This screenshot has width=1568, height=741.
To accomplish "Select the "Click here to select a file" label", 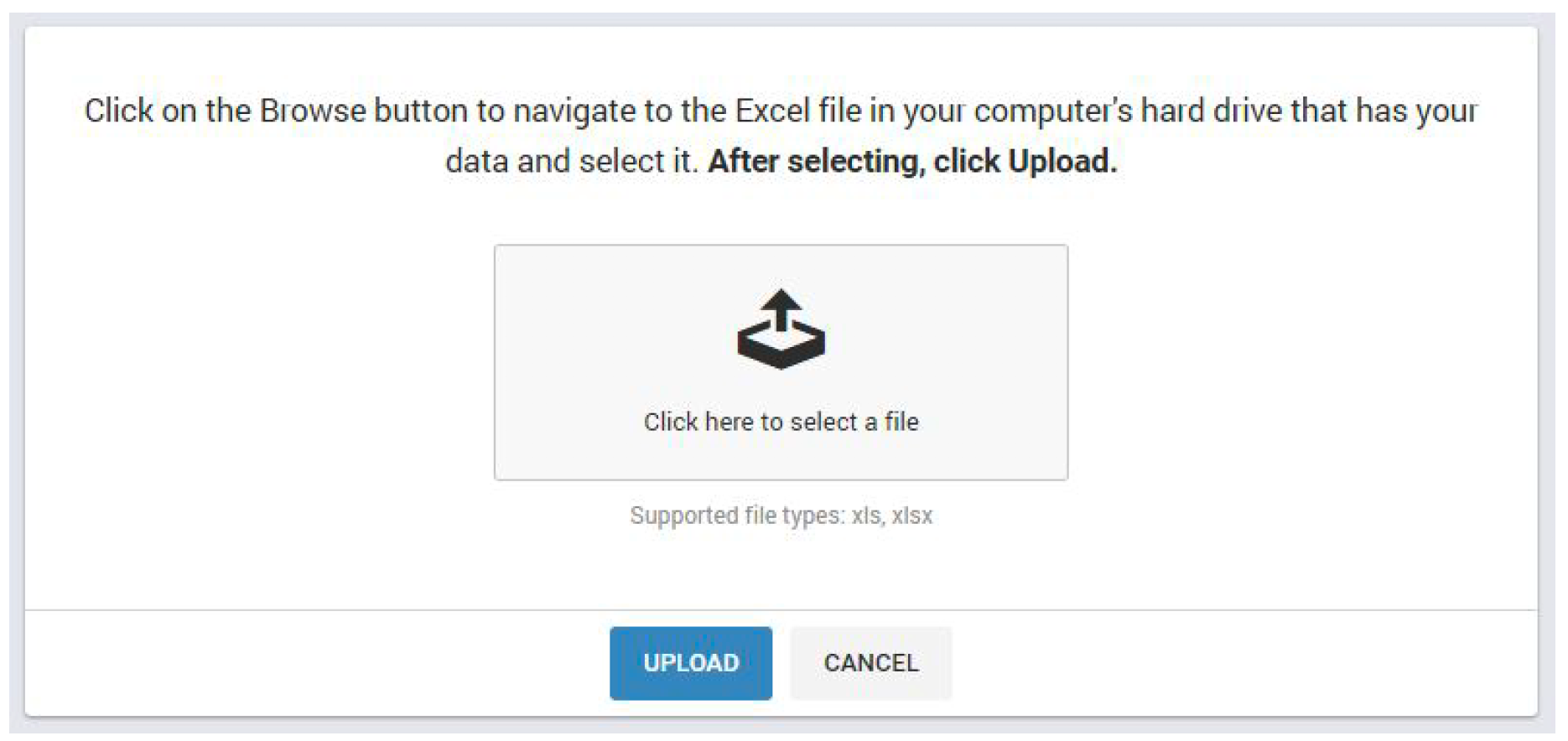I will pos(781,422).
